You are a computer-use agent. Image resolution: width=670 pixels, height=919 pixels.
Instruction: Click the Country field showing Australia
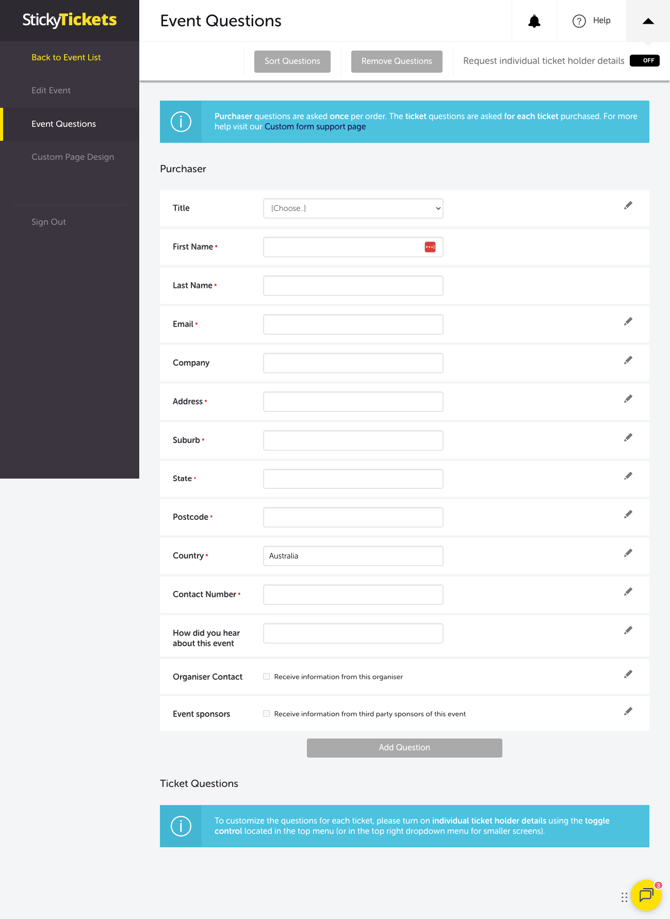coord(353,556)
